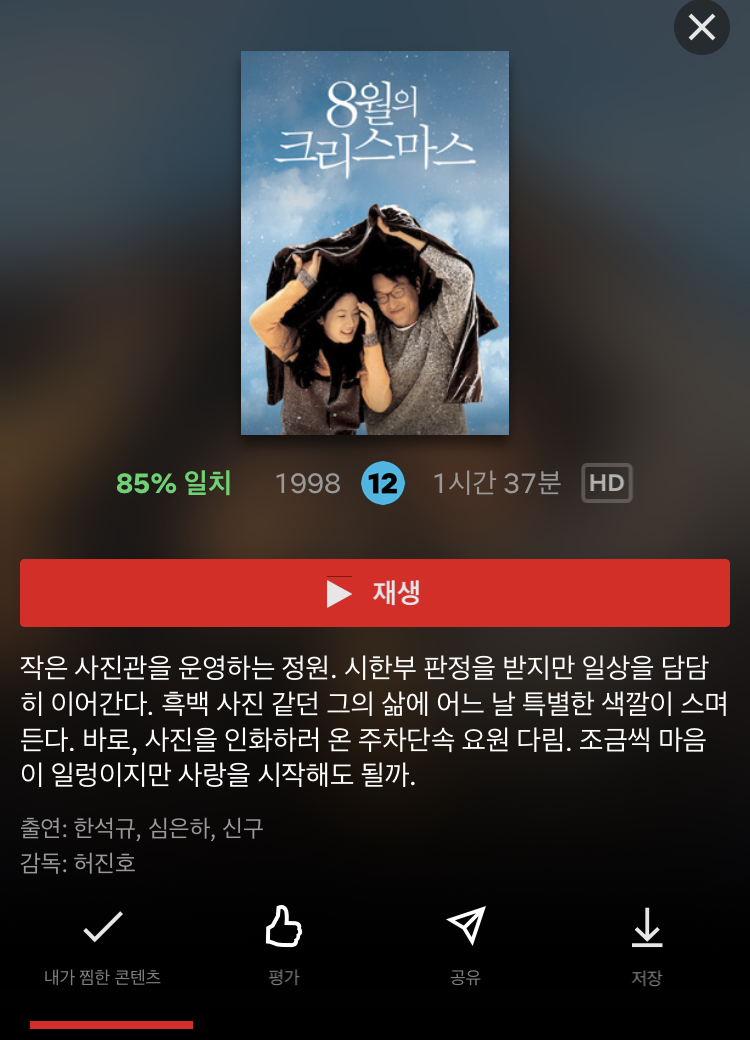Screen dimensions: 750x1040
Task: Click the 감독: 허진호 director line
Action: click(78, 863)
